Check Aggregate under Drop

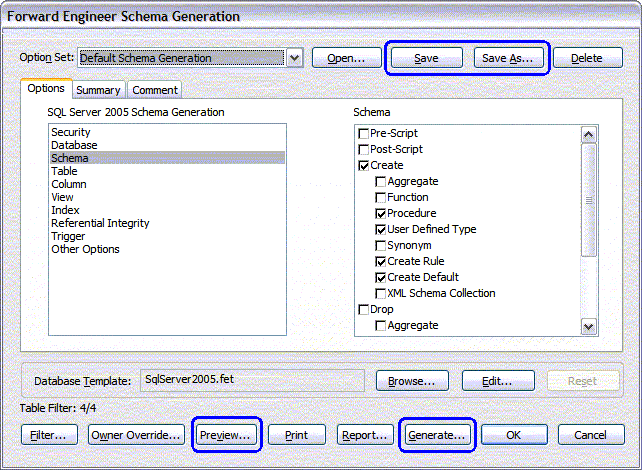coord(380,325)
